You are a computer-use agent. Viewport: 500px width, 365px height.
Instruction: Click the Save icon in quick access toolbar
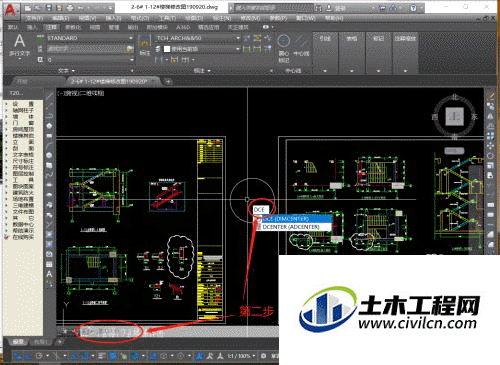pos(49,8)
